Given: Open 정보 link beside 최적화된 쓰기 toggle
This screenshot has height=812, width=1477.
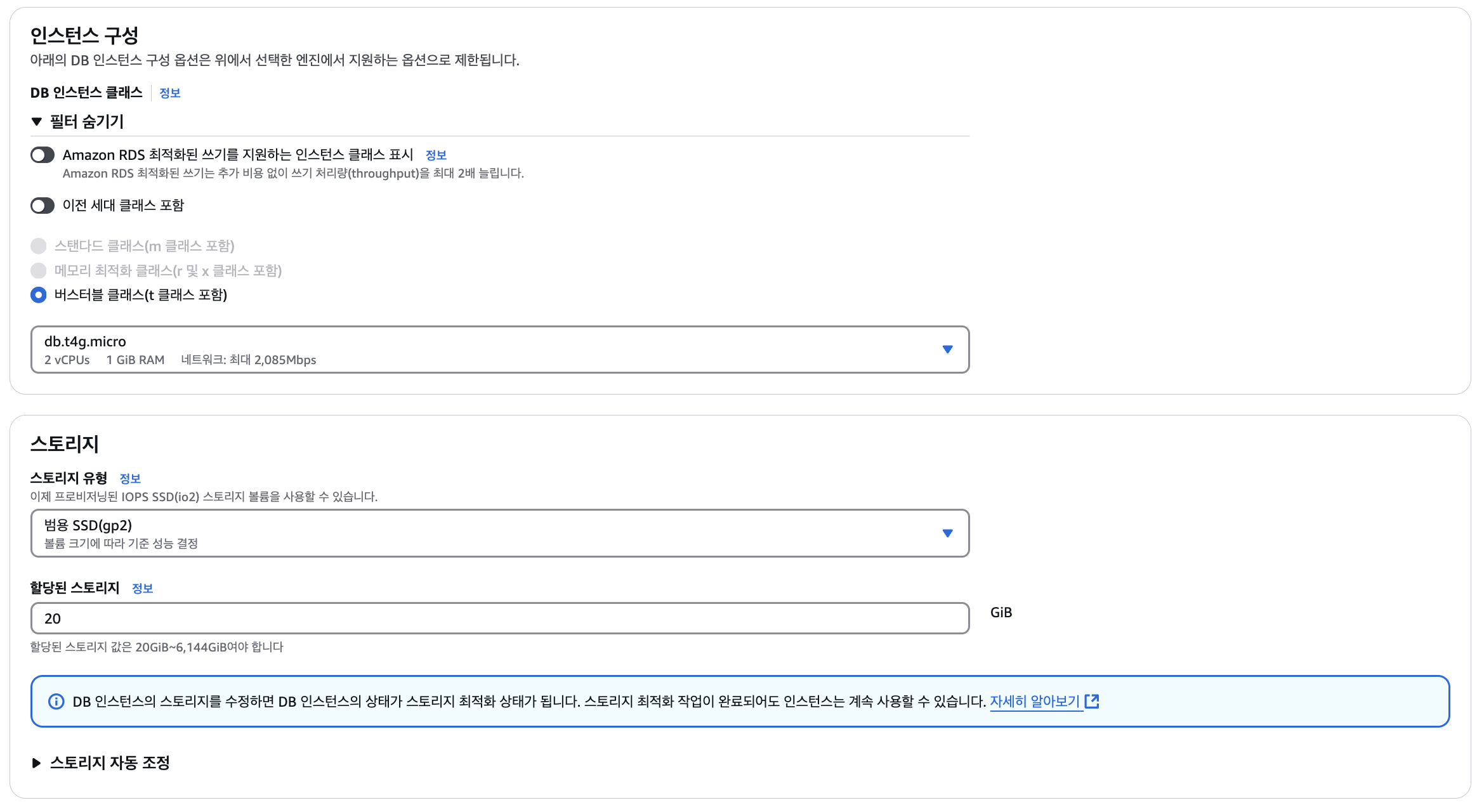Looking at the screenshot, I should (436, 155).
